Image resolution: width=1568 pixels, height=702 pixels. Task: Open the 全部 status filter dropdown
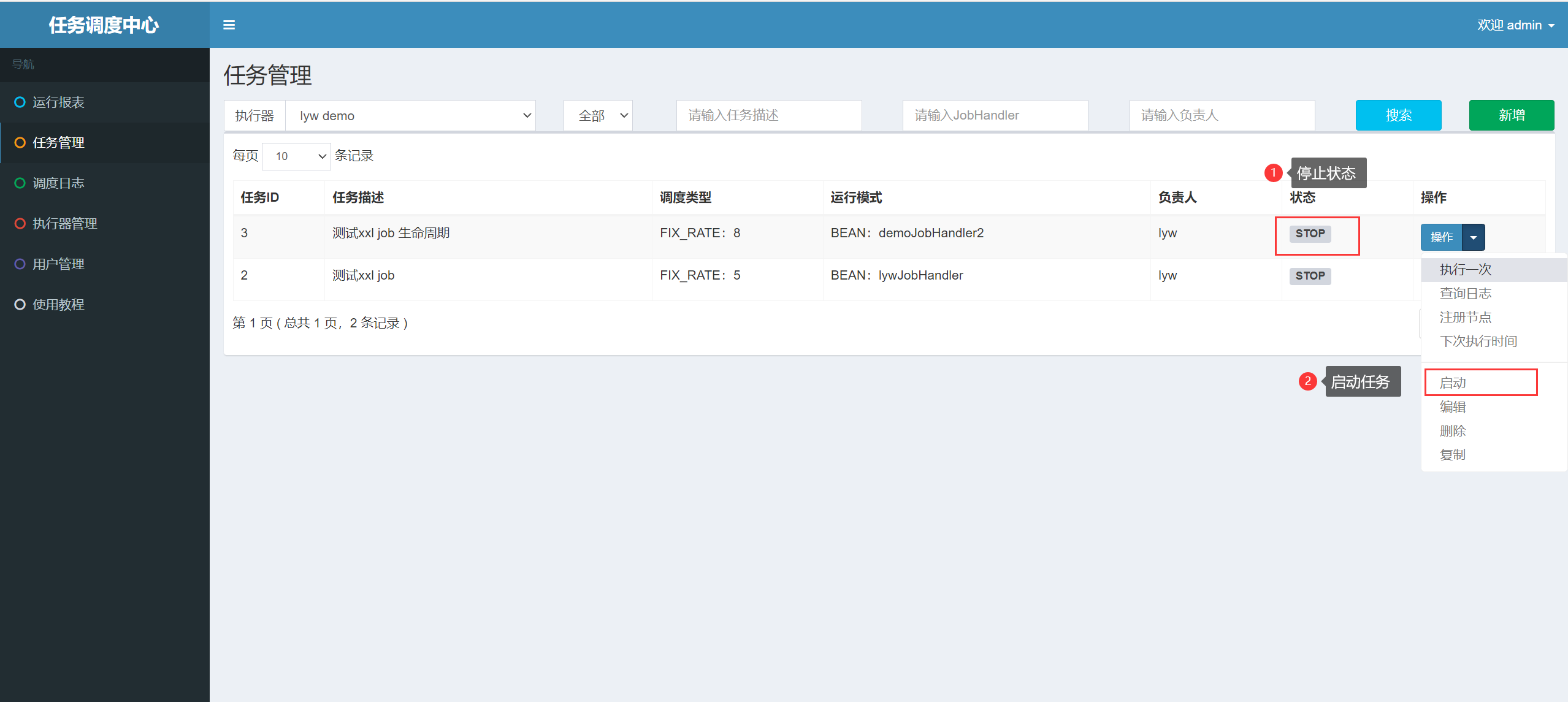(598, 116)
